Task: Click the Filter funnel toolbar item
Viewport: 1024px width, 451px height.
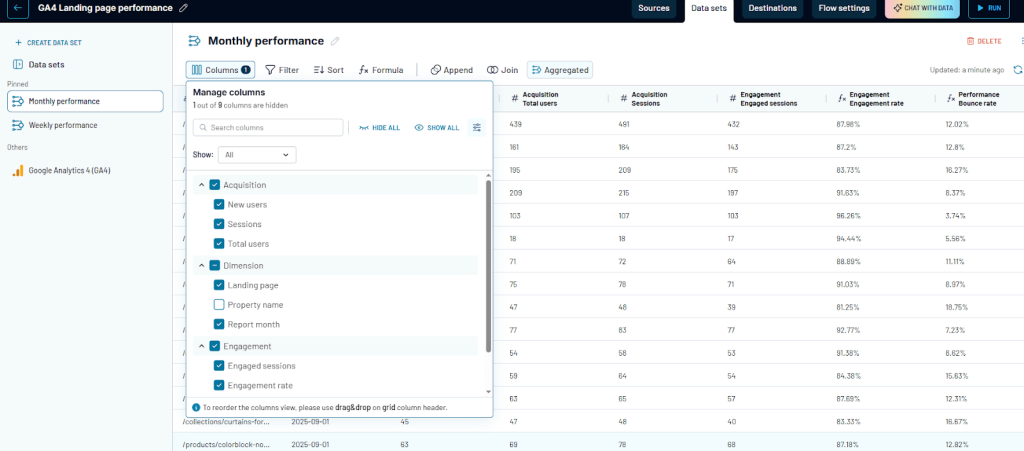Action: [x=281, y=70]
